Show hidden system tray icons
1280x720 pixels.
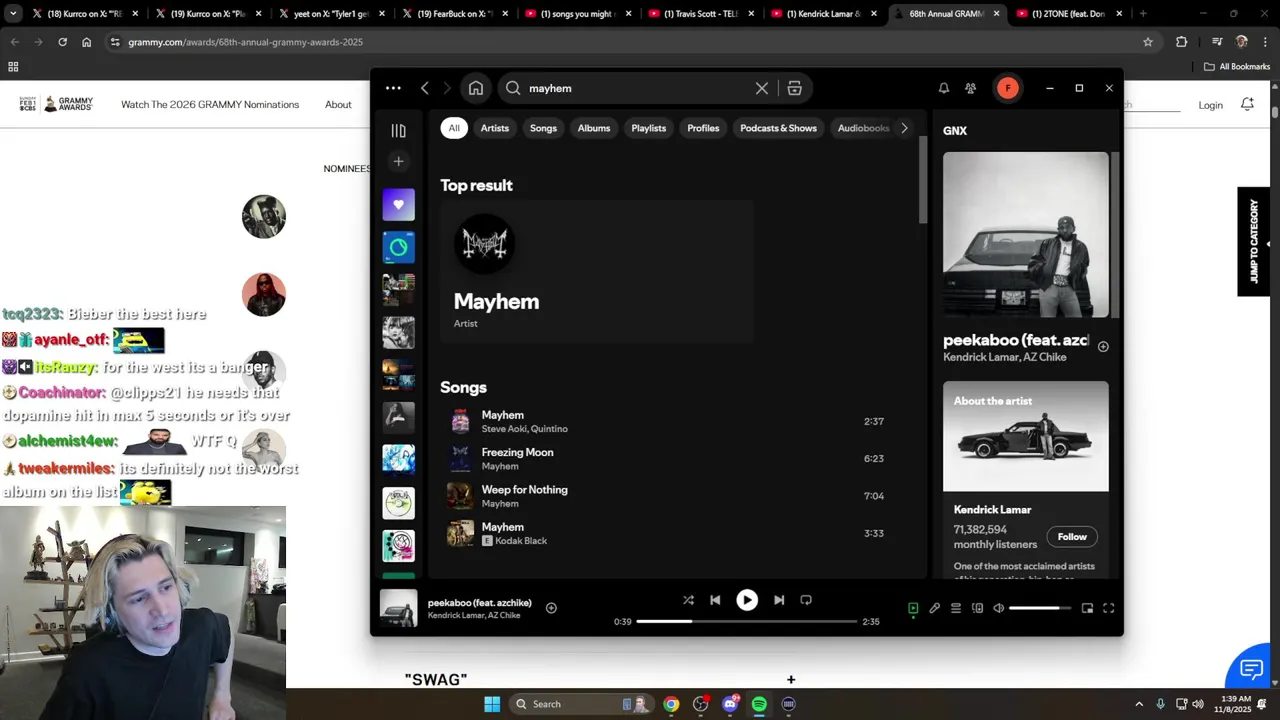click(1138, 704)
